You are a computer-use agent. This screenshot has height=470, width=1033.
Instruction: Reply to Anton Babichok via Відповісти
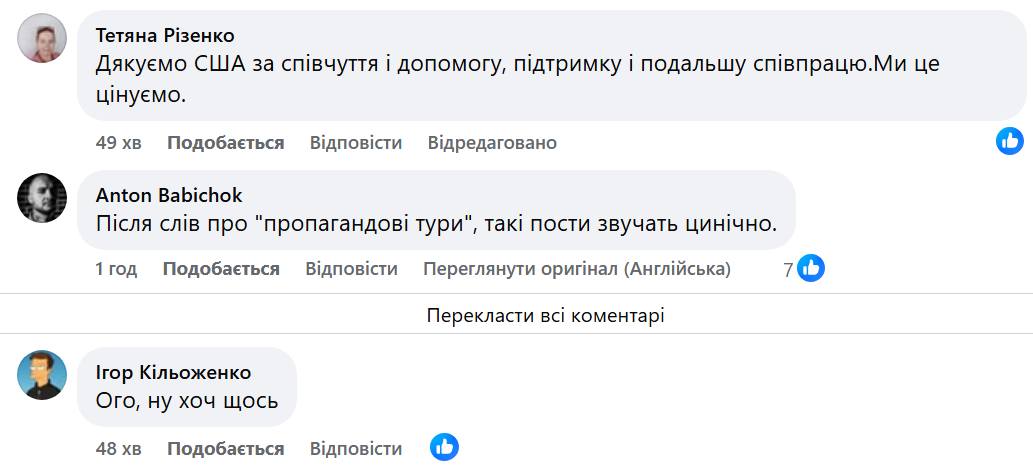point(352,269)
